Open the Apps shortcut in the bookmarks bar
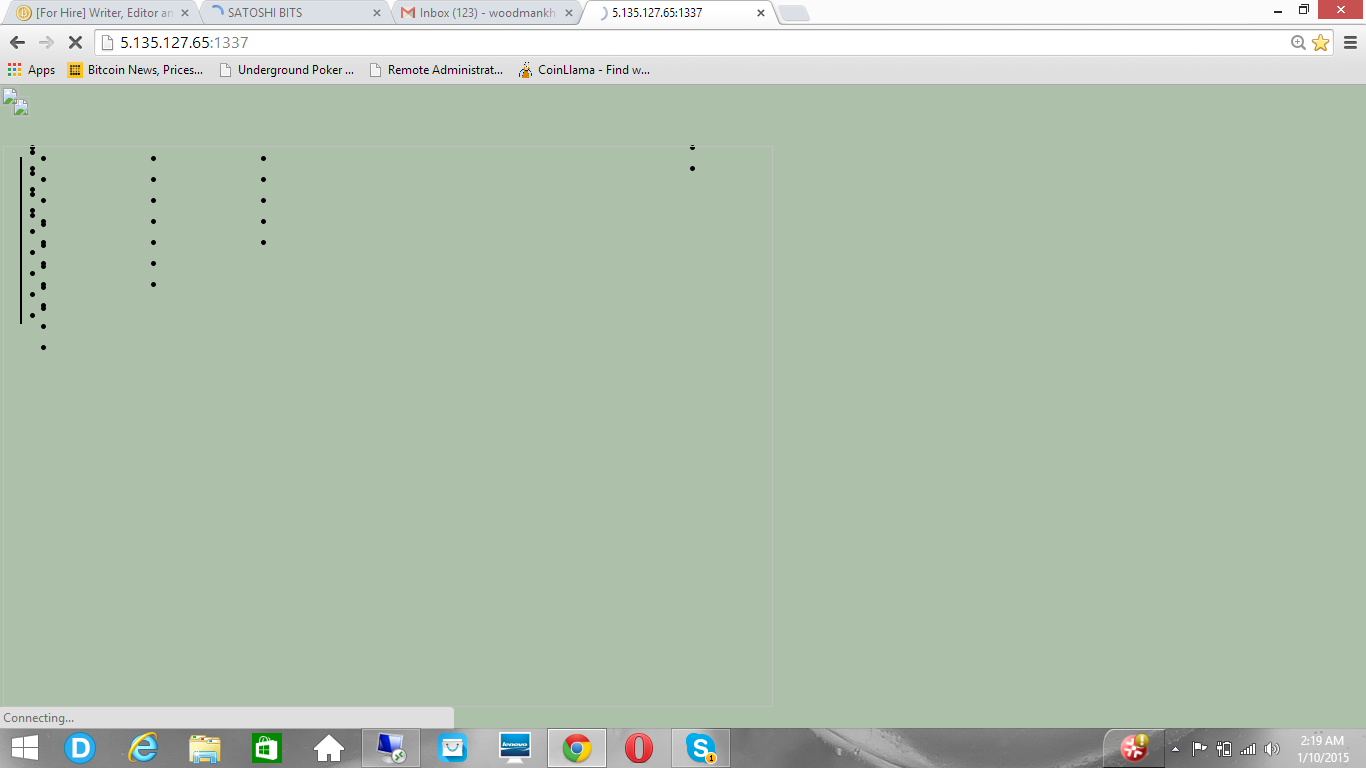This screenshot has width=1366, height=768. point(31,70)
